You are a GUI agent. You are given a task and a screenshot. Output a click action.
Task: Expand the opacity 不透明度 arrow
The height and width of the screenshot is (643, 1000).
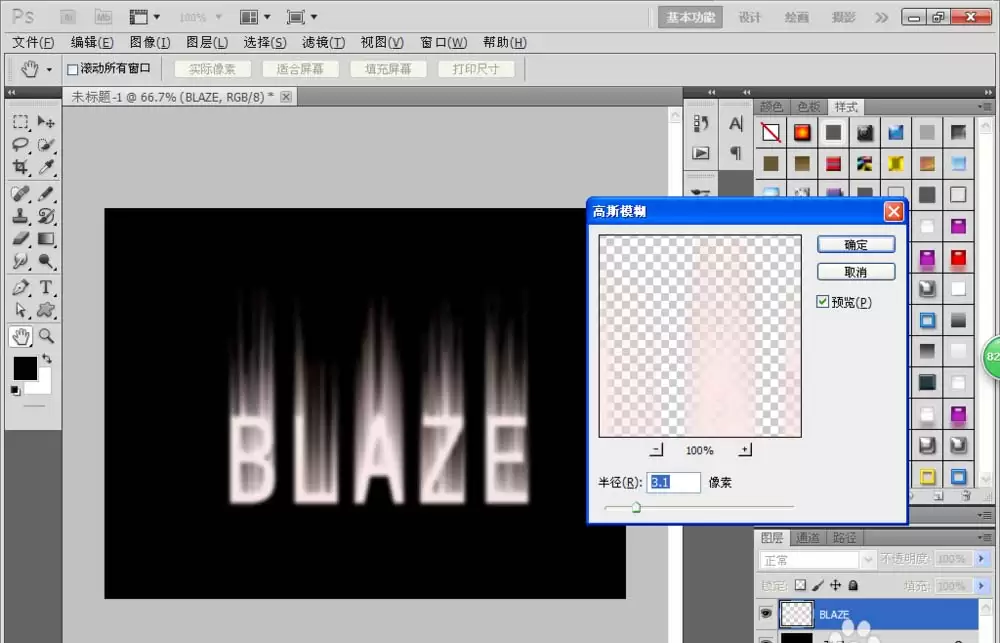[x=981, y=559]
